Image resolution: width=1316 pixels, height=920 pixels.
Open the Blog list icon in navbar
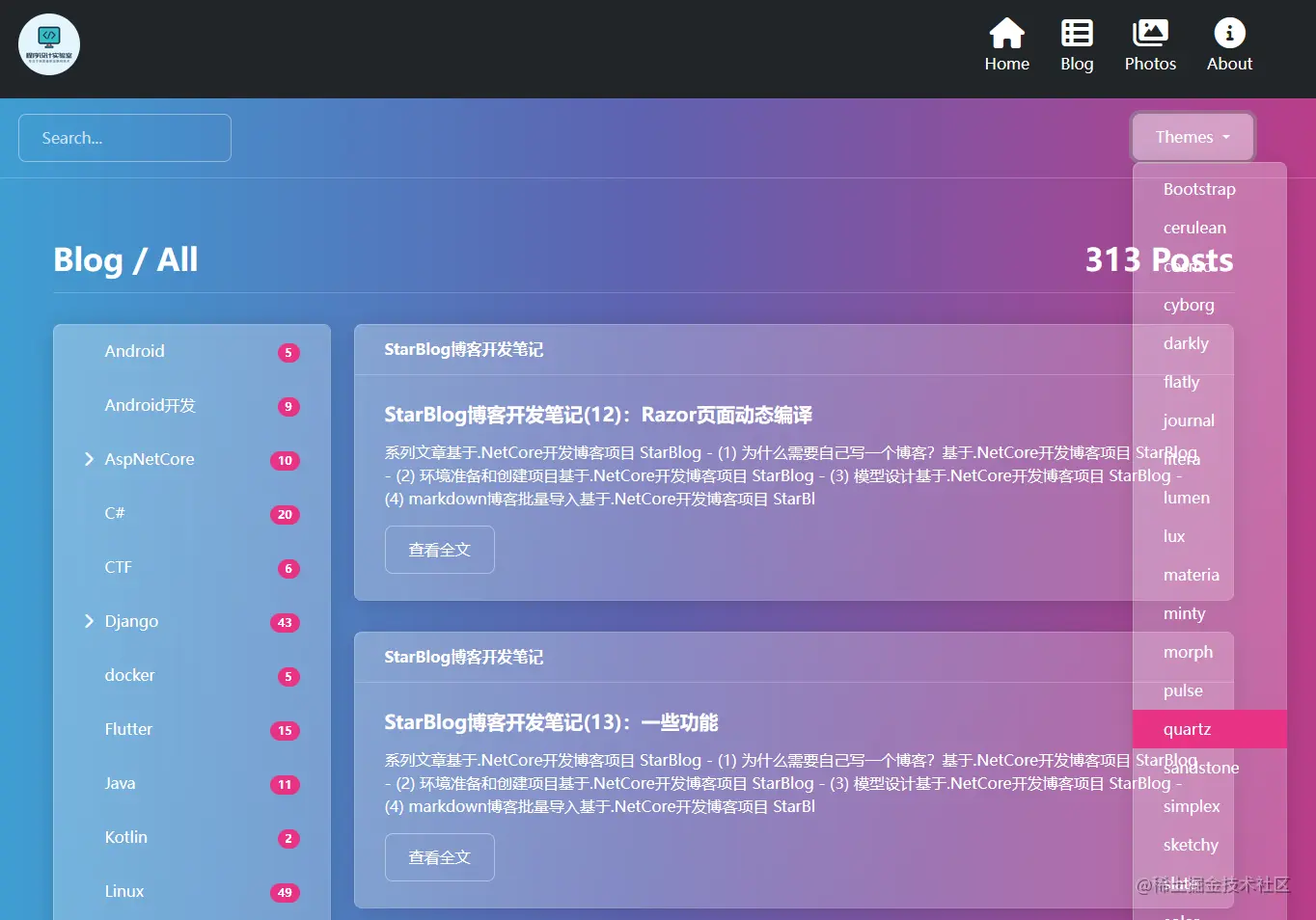pyautogui.click(x=1077, y=33)
